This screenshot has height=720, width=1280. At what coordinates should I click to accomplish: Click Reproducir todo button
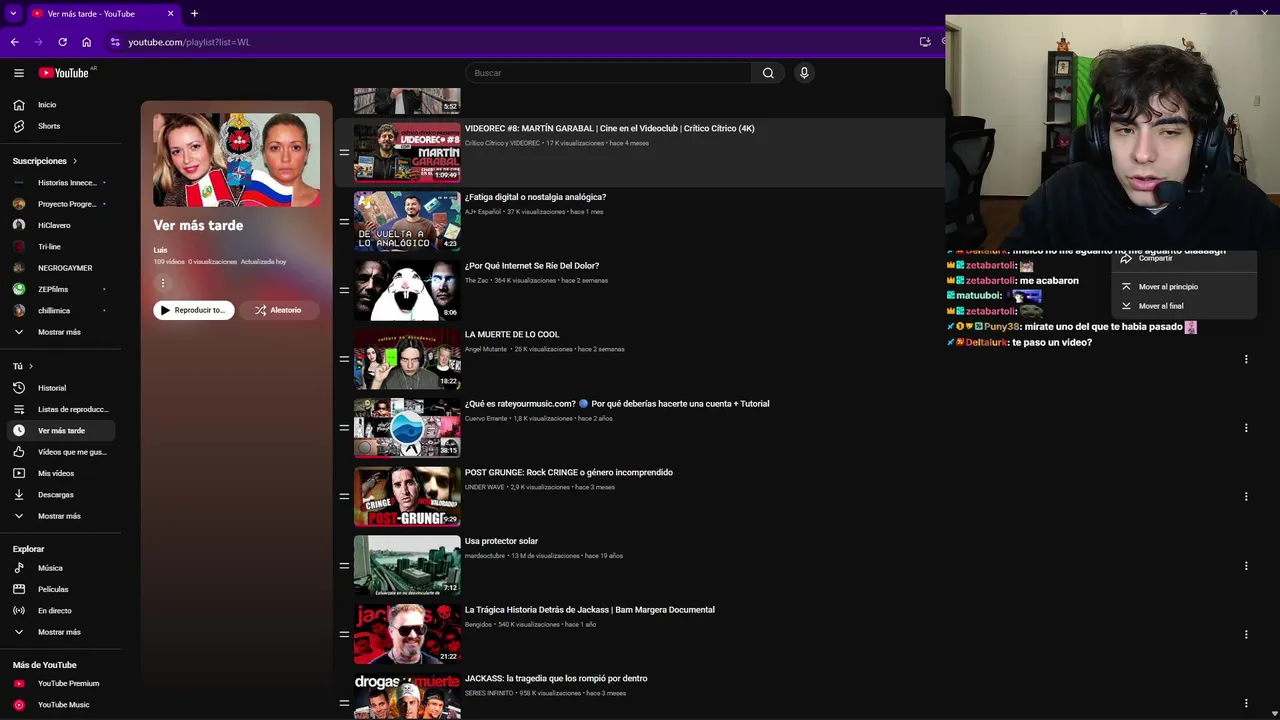click(x=194, y=310)
